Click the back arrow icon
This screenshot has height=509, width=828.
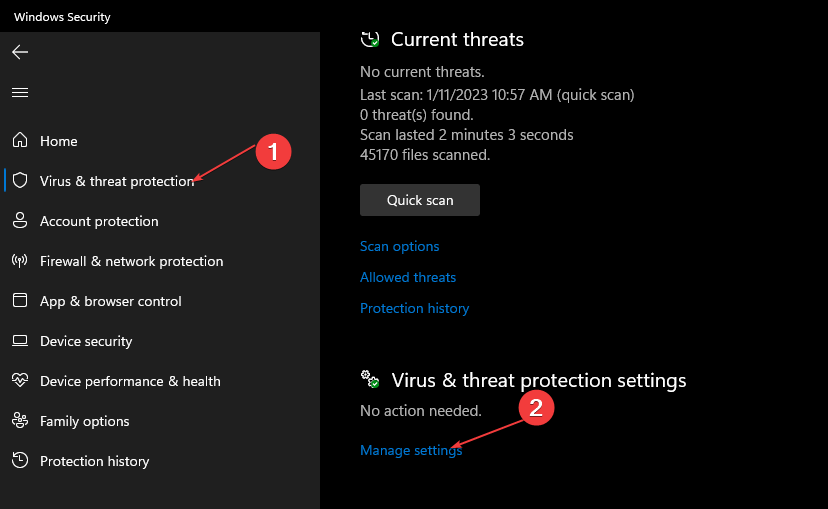click(20, 52)
